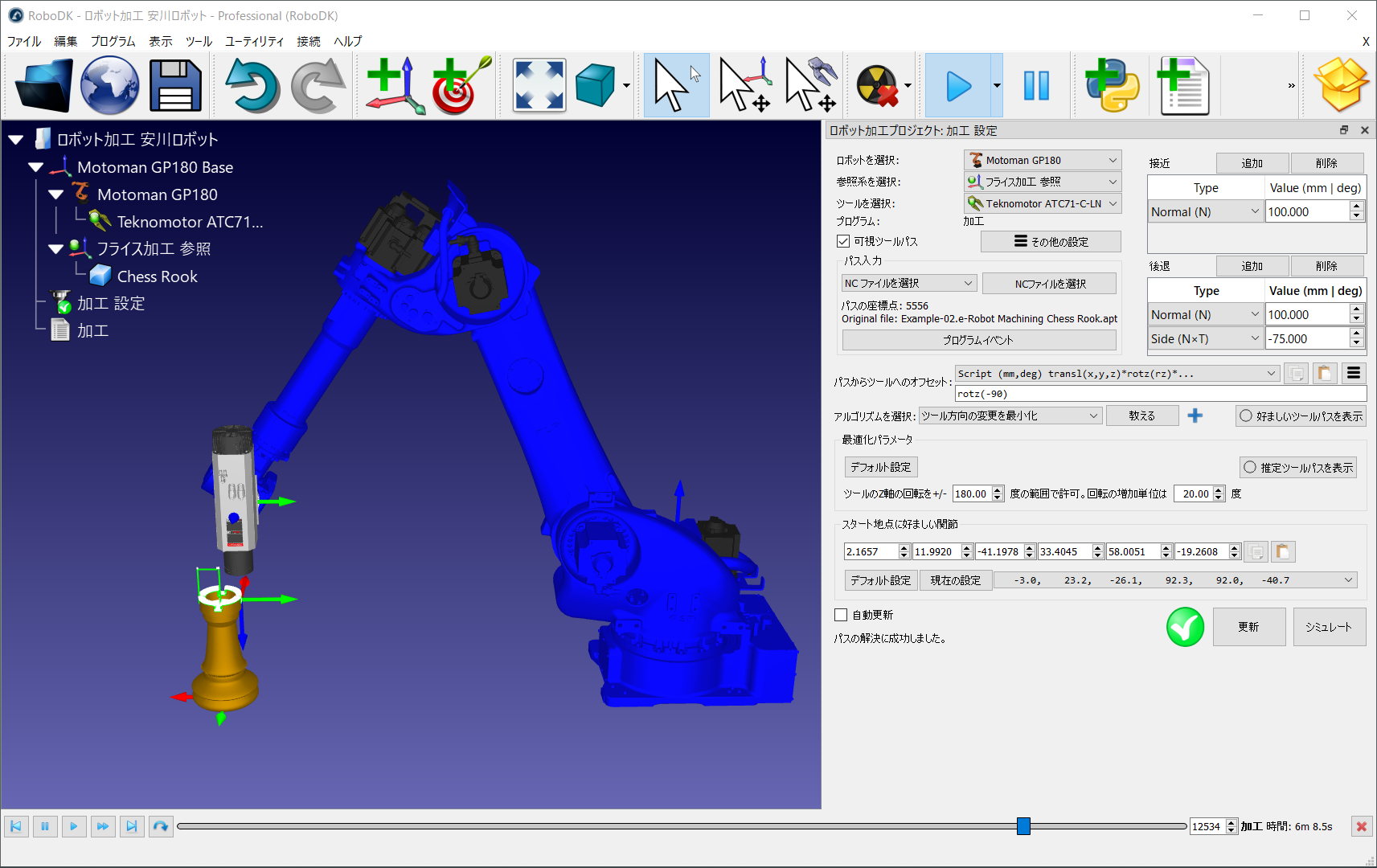Click 追加 button in 後退 section
The height and width of the screenshot is (868, 1377).
point(1252,266)
